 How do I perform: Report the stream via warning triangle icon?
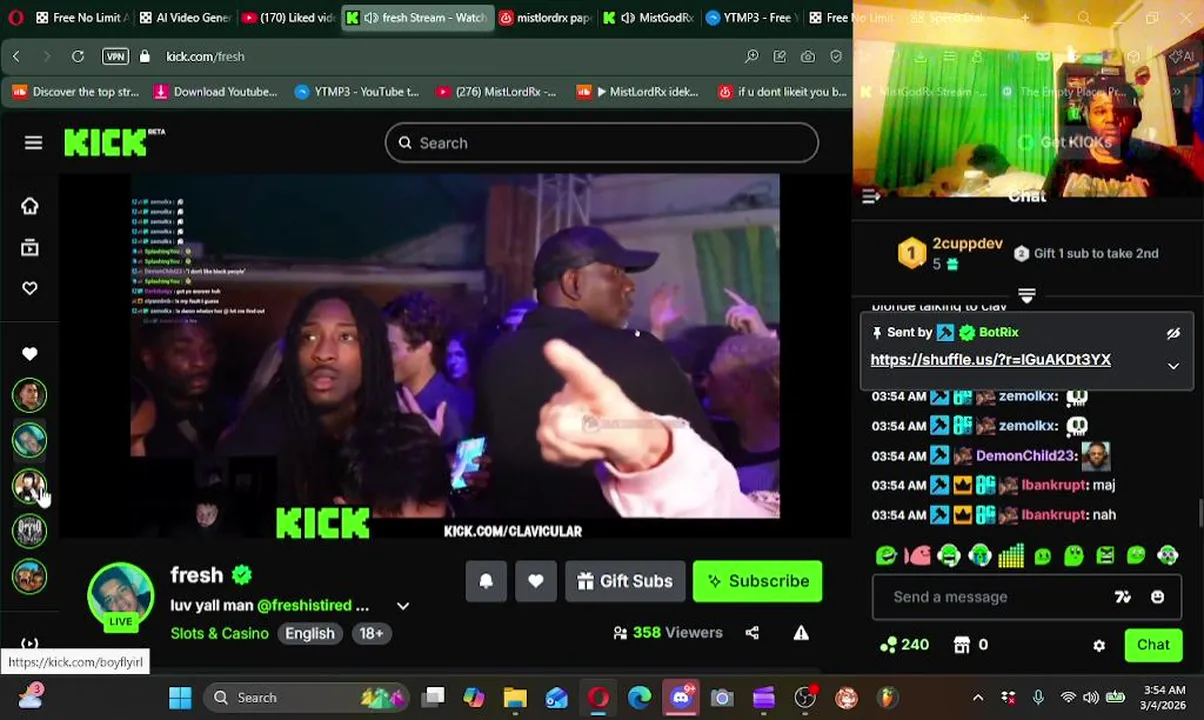pos(801,633)
